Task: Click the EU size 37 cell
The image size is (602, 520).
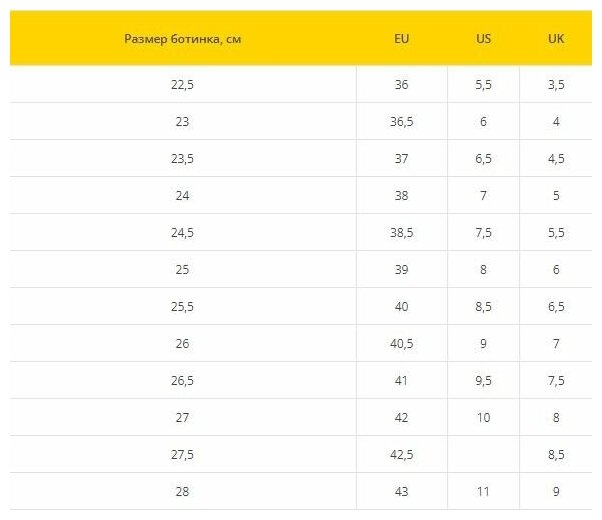Action: point(402,159)
